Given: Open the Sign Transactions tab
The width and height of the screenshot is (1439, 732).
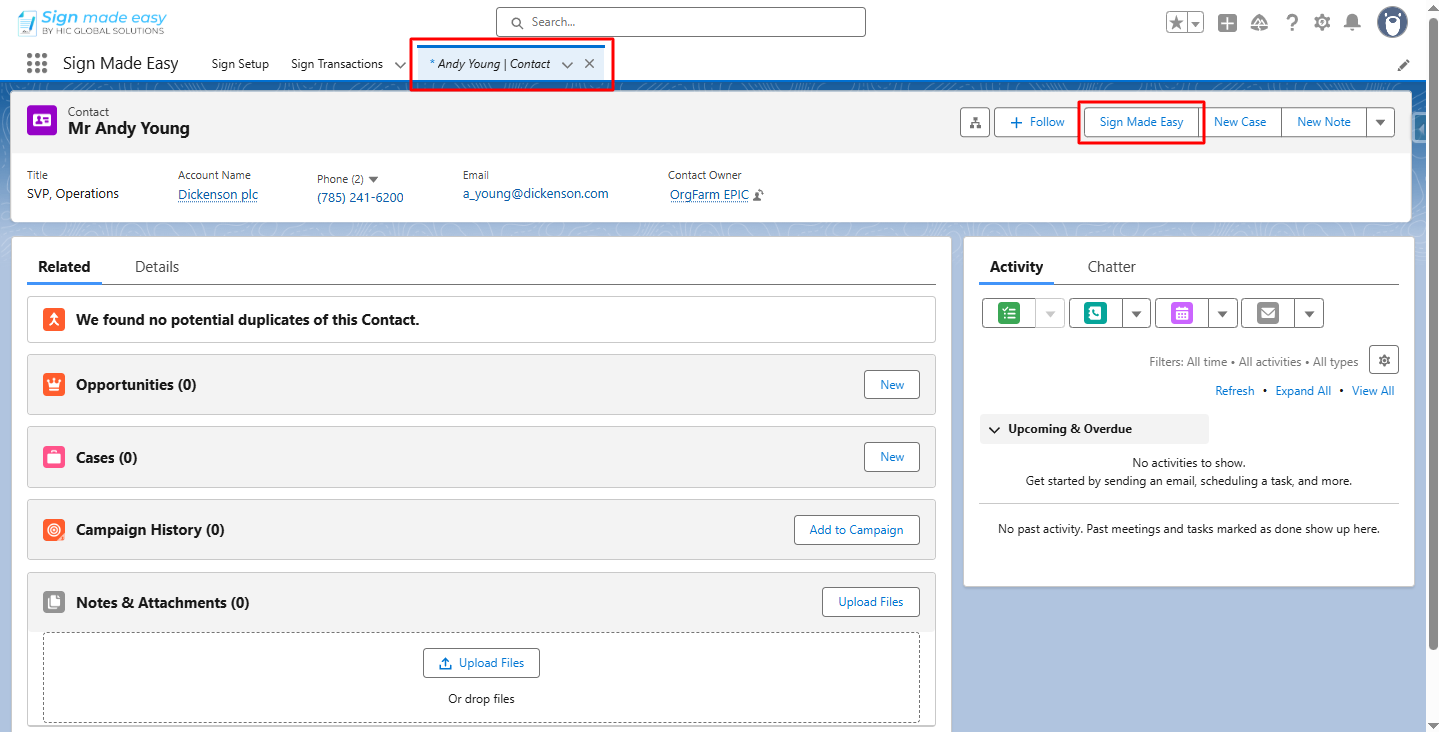Looking at the screenshot, I should click(337, 64).
